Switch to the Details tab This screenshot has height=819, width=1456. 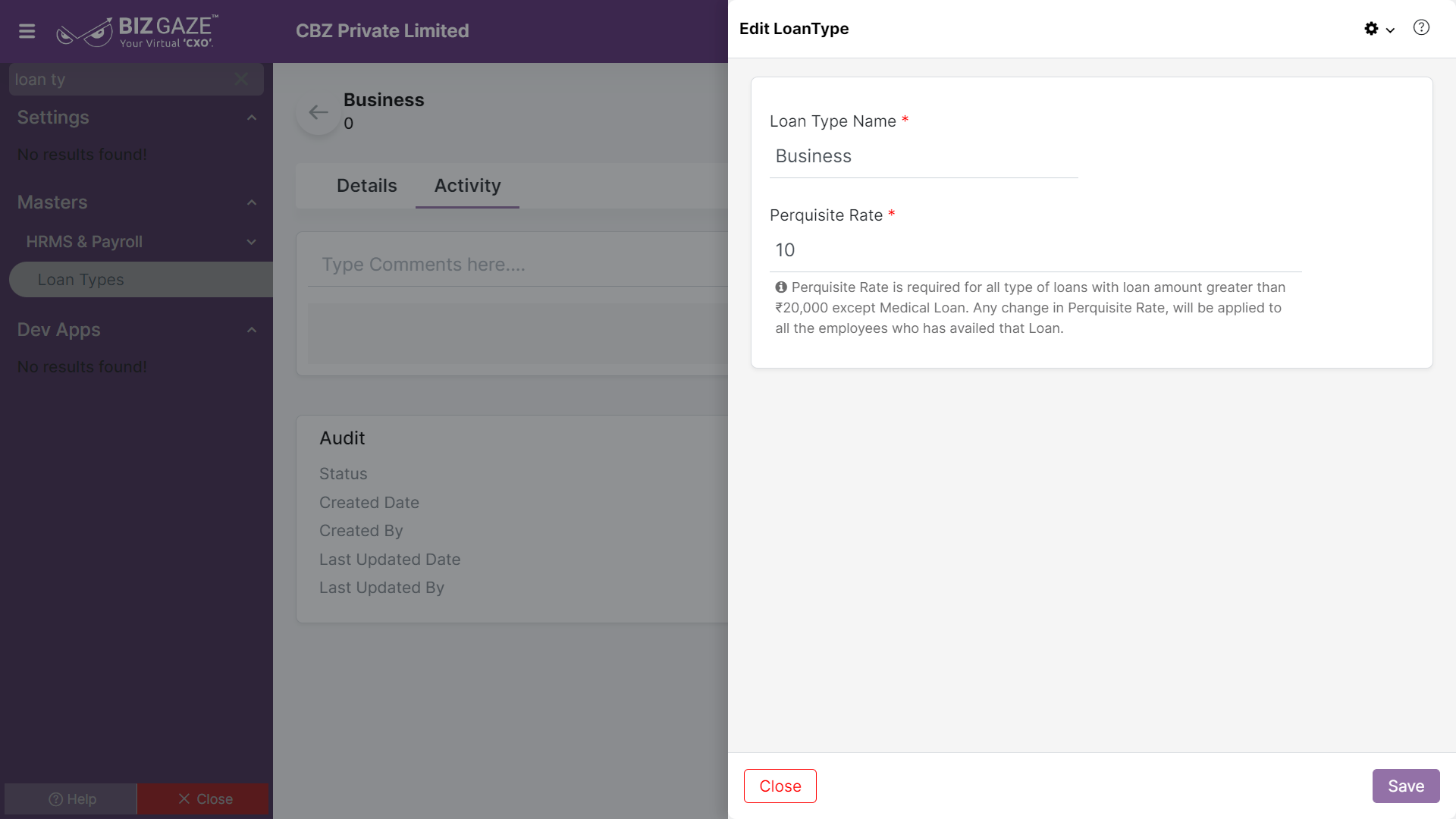[x=366, y=186]
